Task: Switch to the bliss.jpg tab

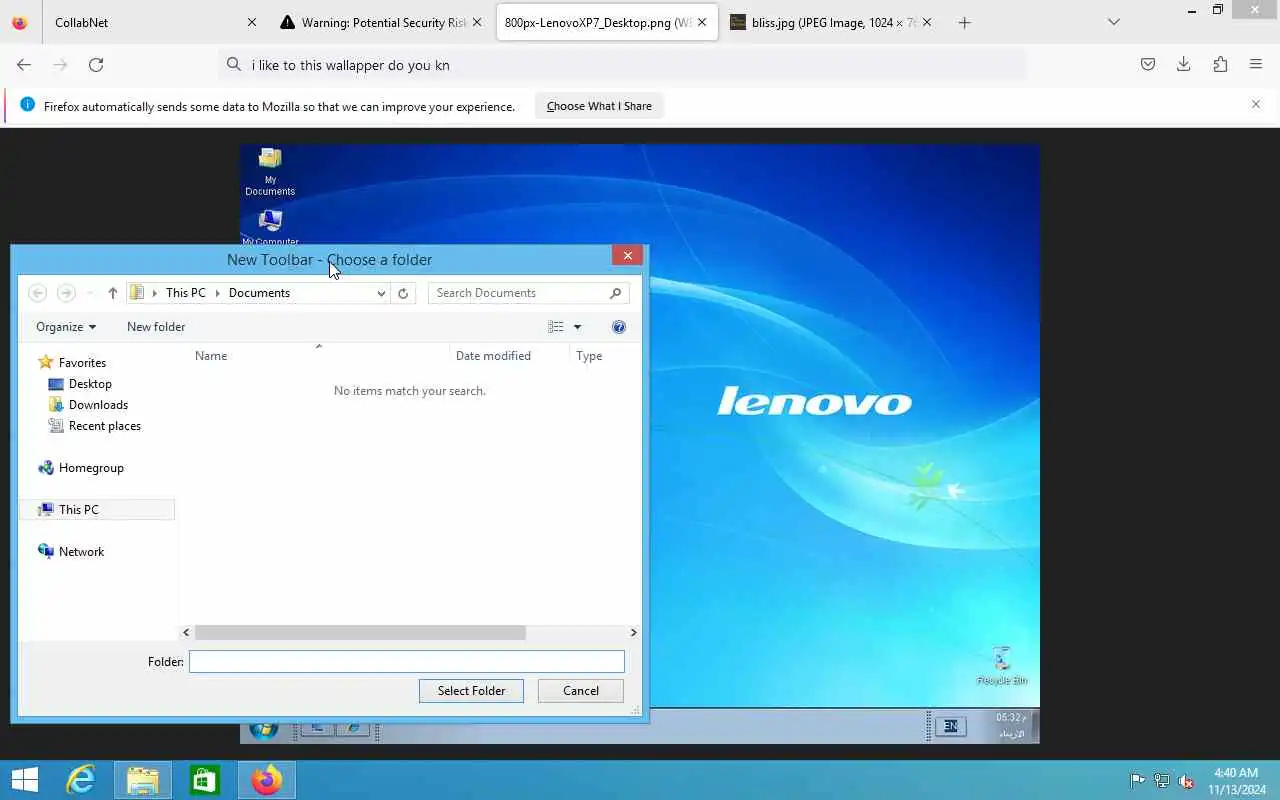Action: pos(832,22)
